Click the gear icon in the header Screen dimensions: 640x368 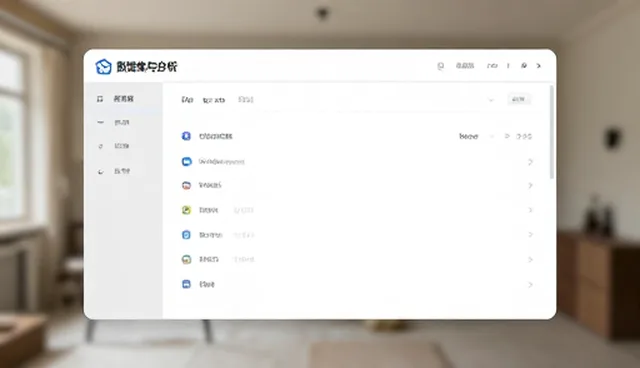(x=524, y=65)
